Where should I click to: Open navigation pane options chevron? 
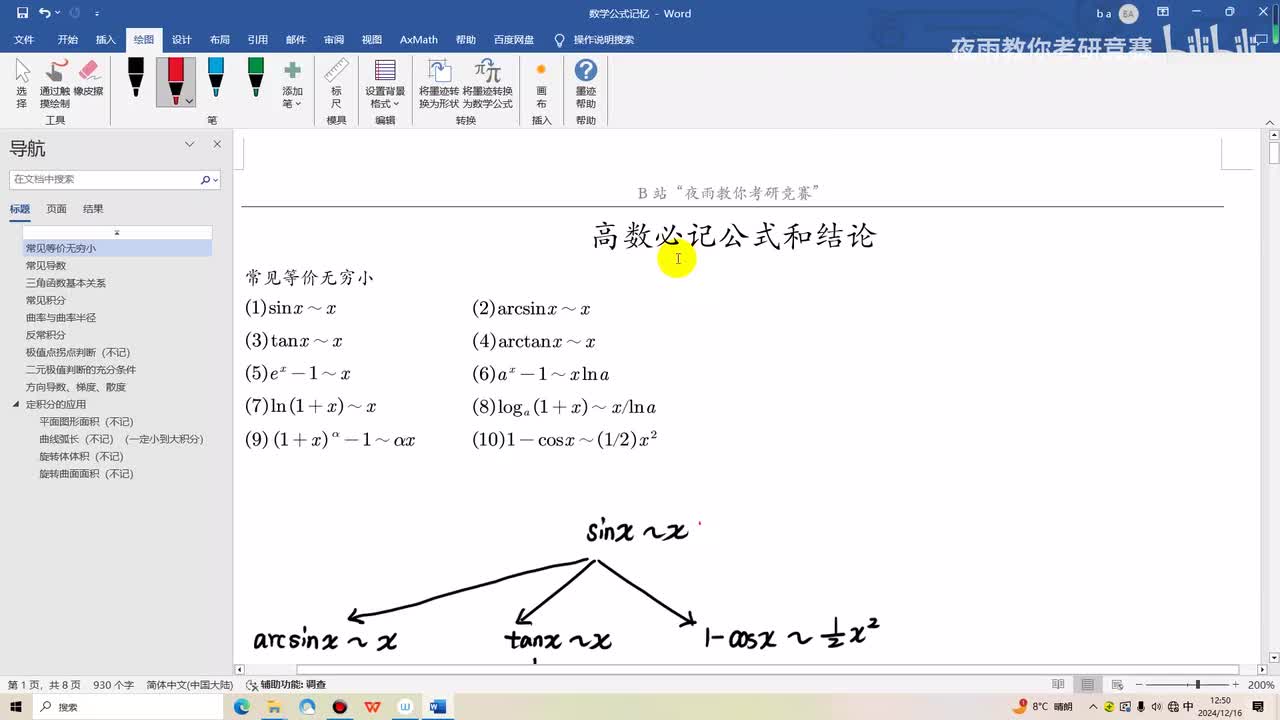(x=189, y=145)
